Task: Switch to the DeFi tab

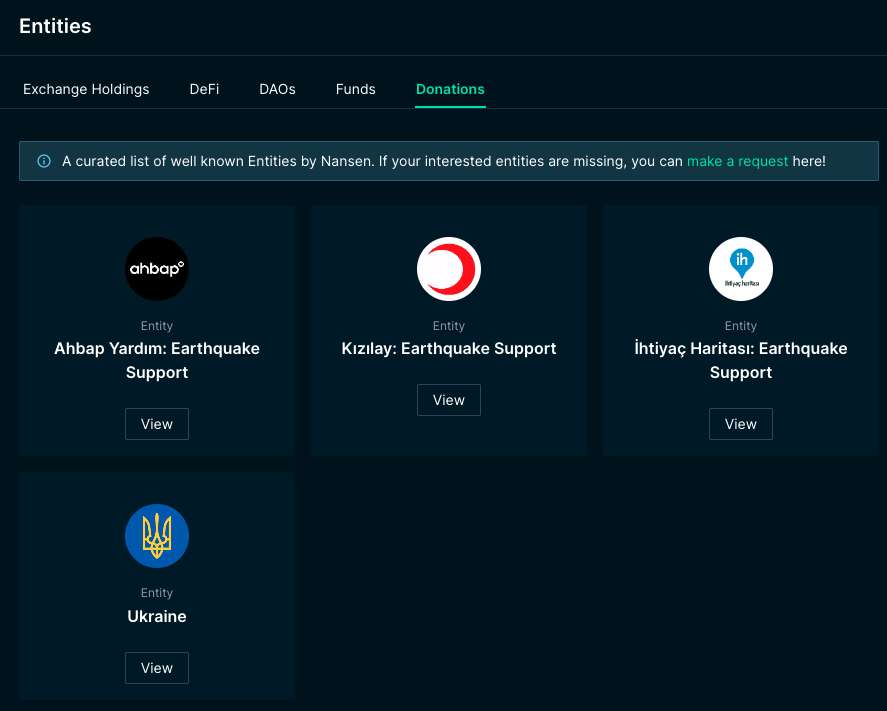Action: tap(204, 89)
